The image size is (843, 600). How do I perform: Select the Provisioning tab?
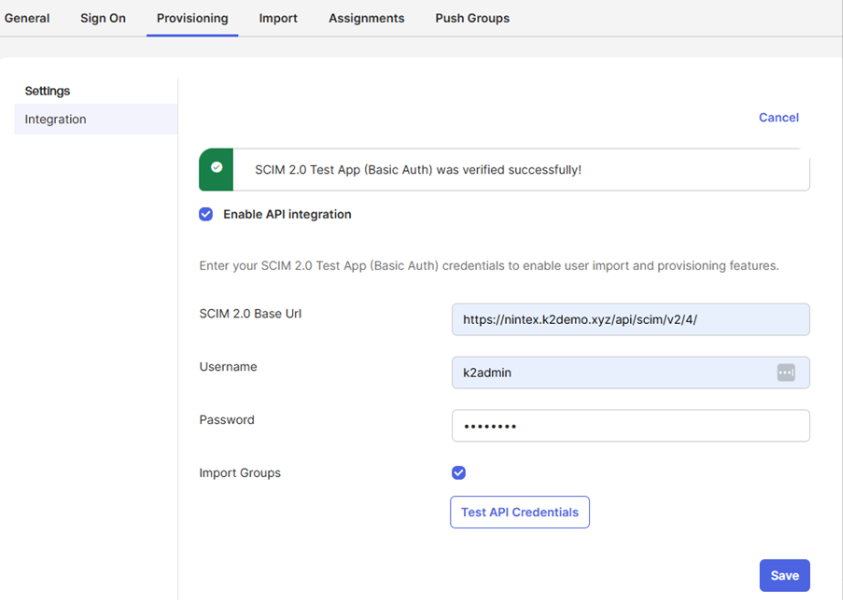pyautogui.click(x=192, y=18)
